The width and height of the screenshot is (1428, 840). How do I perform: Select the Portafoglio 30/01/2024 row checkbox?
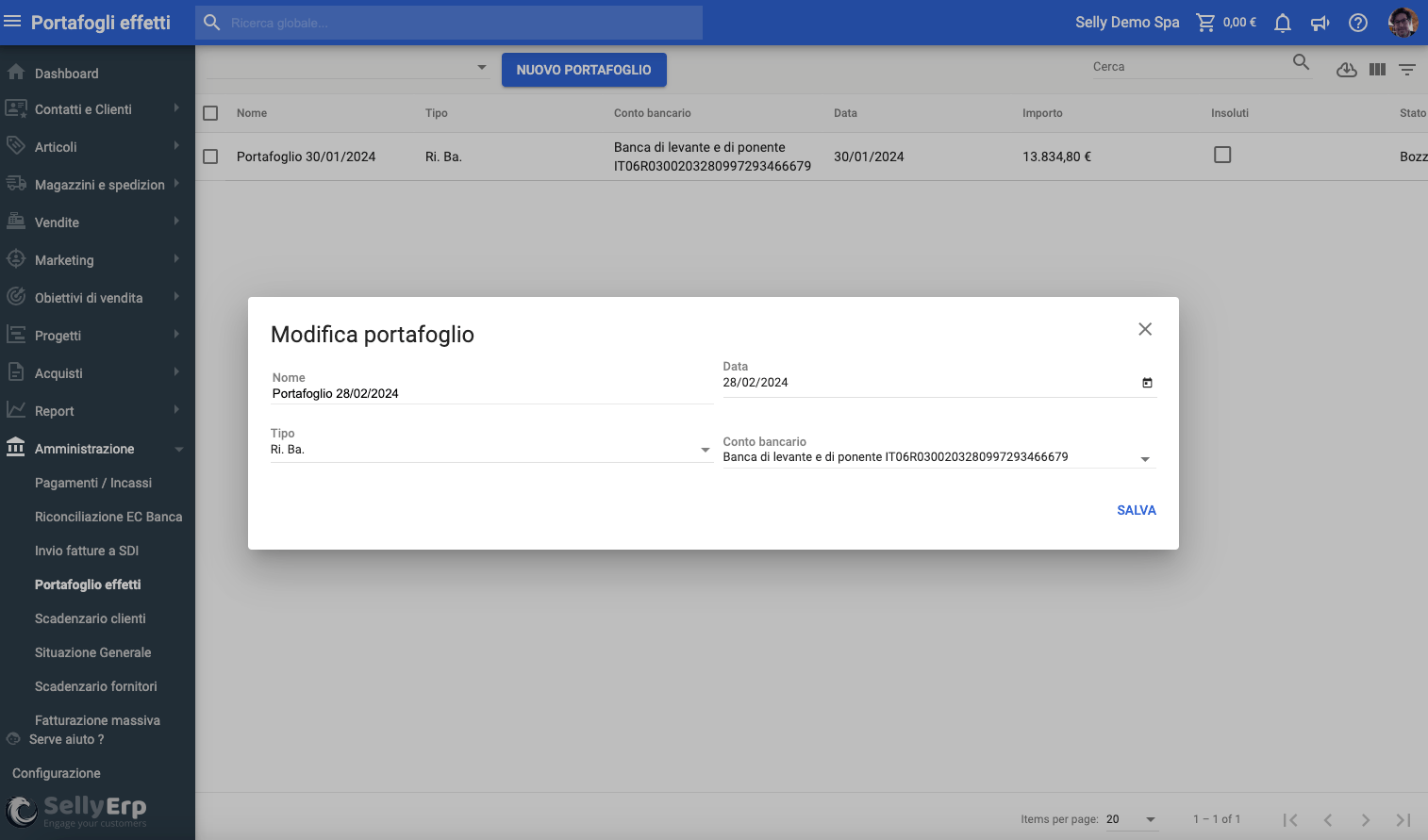[210, 156]
